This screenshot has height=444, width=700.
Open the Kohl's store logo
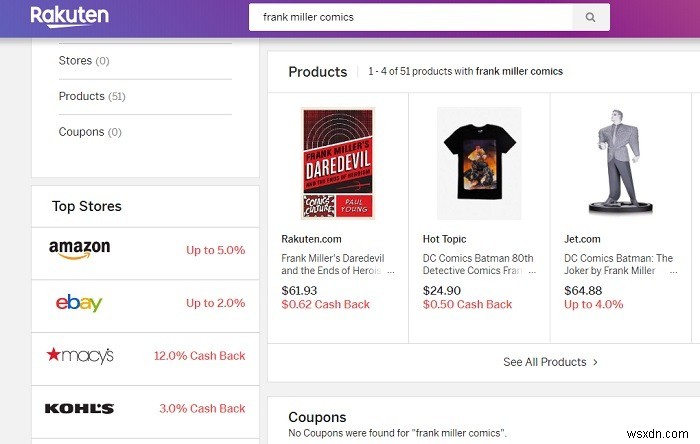[79, 408]
